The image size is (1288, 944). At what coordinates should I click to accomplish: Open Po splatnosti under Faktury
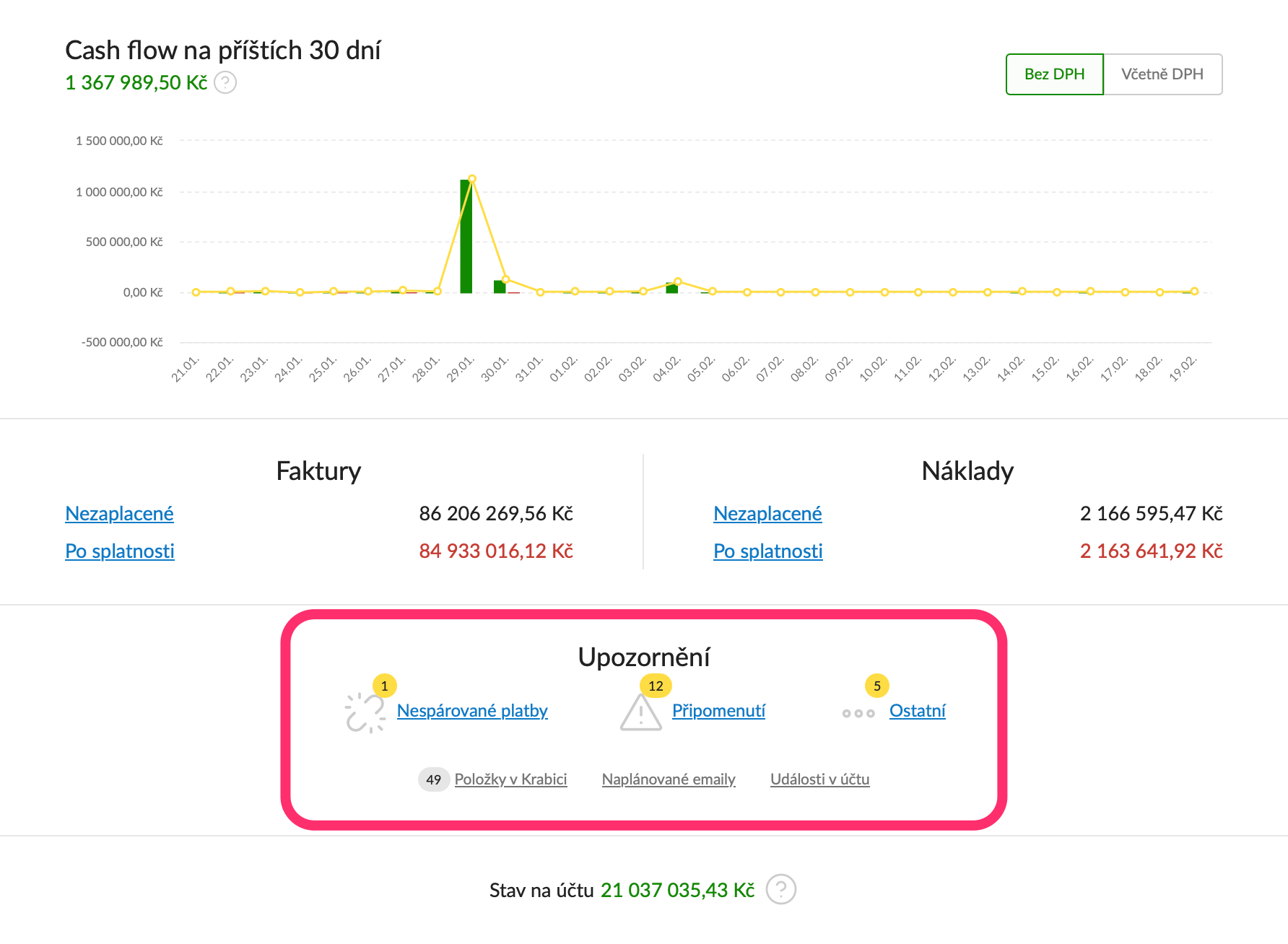(120, 551)
